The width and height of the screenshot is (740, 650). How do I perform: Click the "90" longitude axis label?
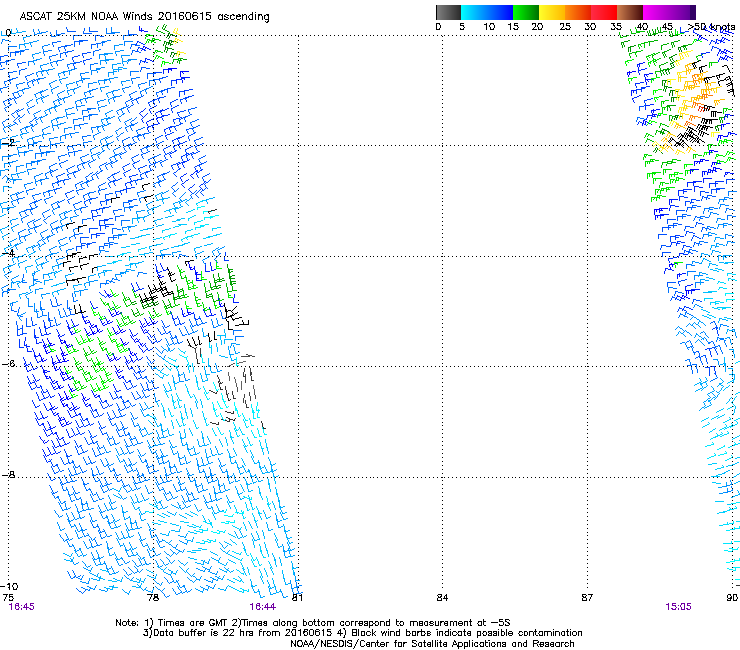point(732,598)
